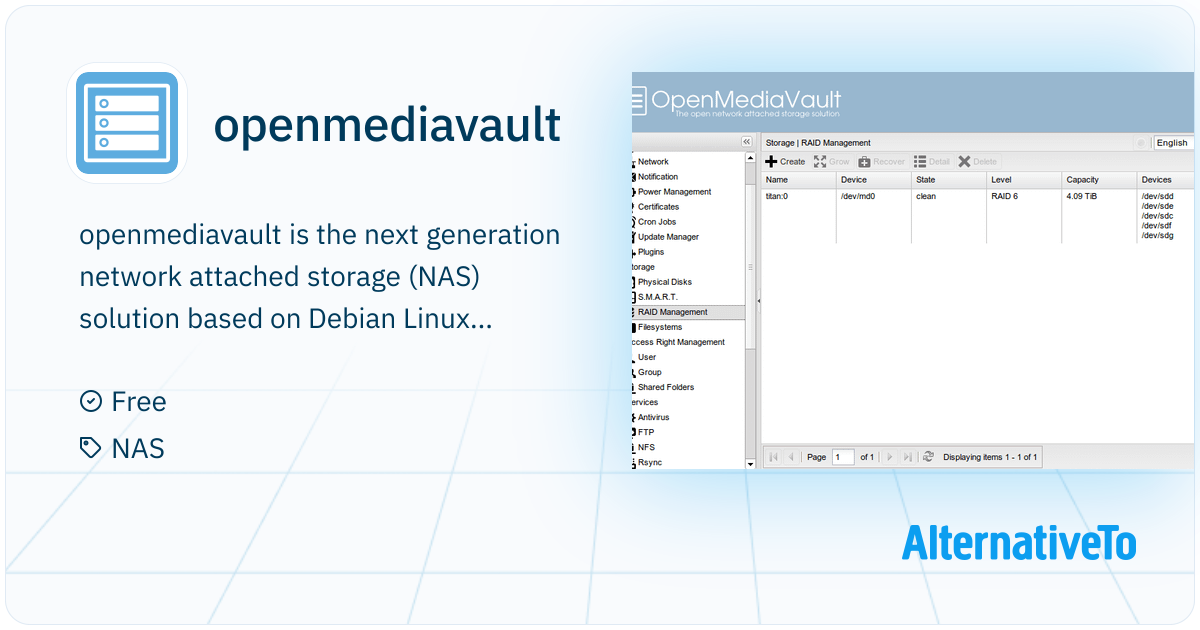Open Certificates in the sidebar

[x=658, y=207]
